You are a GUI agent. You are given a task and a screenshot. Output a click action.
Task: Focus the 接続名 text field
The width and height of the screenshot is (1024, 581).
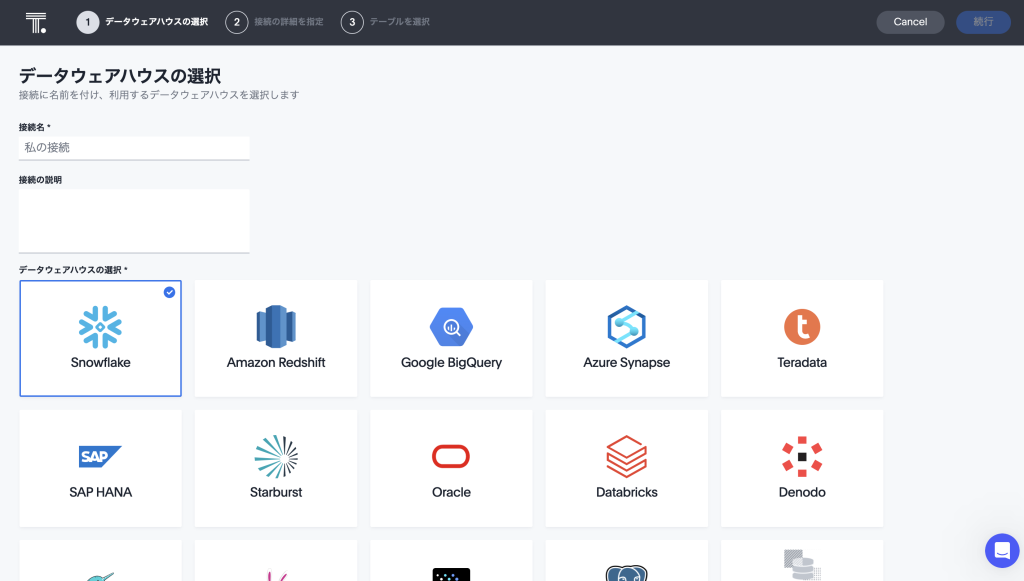click(x=134, y=147)
